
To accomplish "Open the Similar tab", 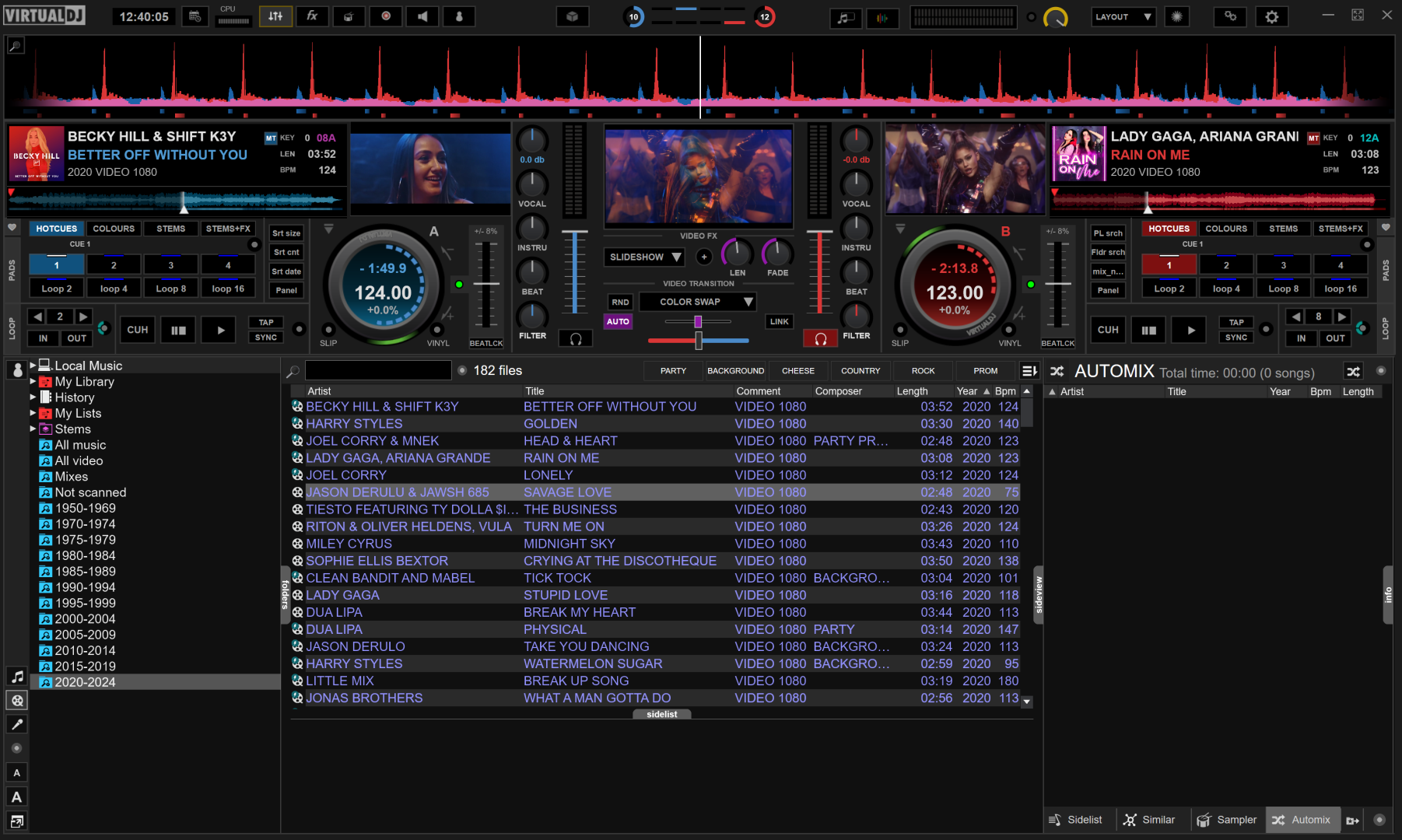I will 1149,820.
